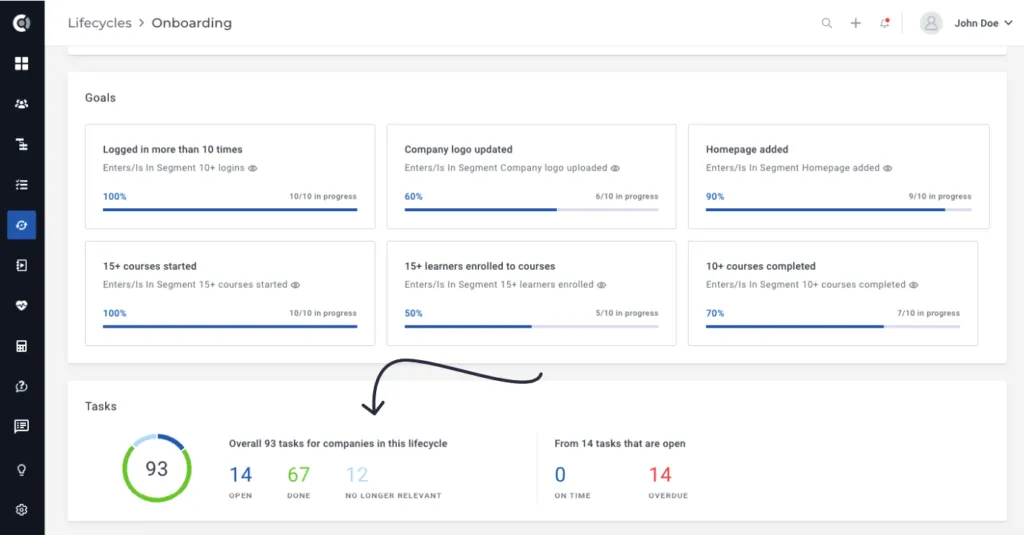The height and width of the screenshot is (535, 1024).
Task: Open the customers people icon in sidebar
Action: point(22,104)
